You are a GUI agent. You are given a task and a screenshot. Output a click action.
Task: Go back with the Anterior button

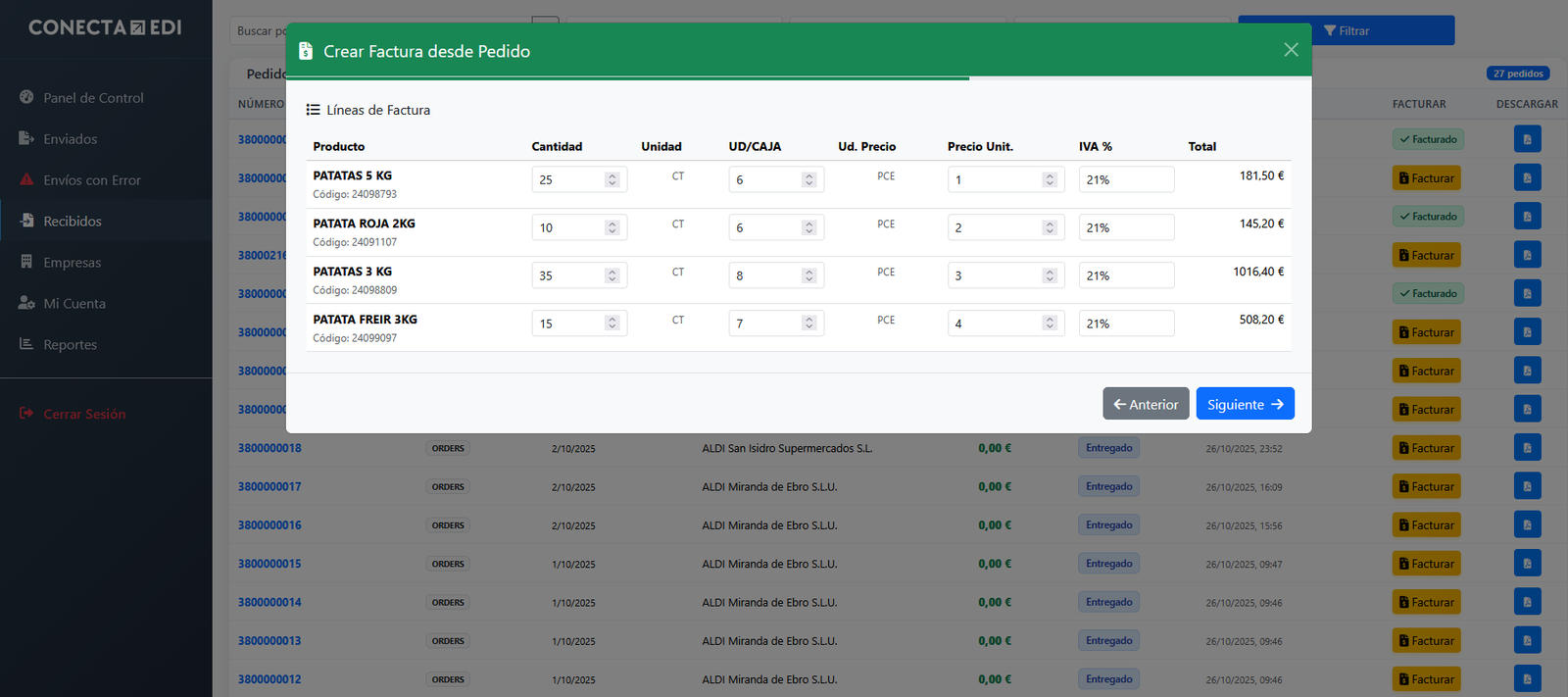(x=1146, y=404)
